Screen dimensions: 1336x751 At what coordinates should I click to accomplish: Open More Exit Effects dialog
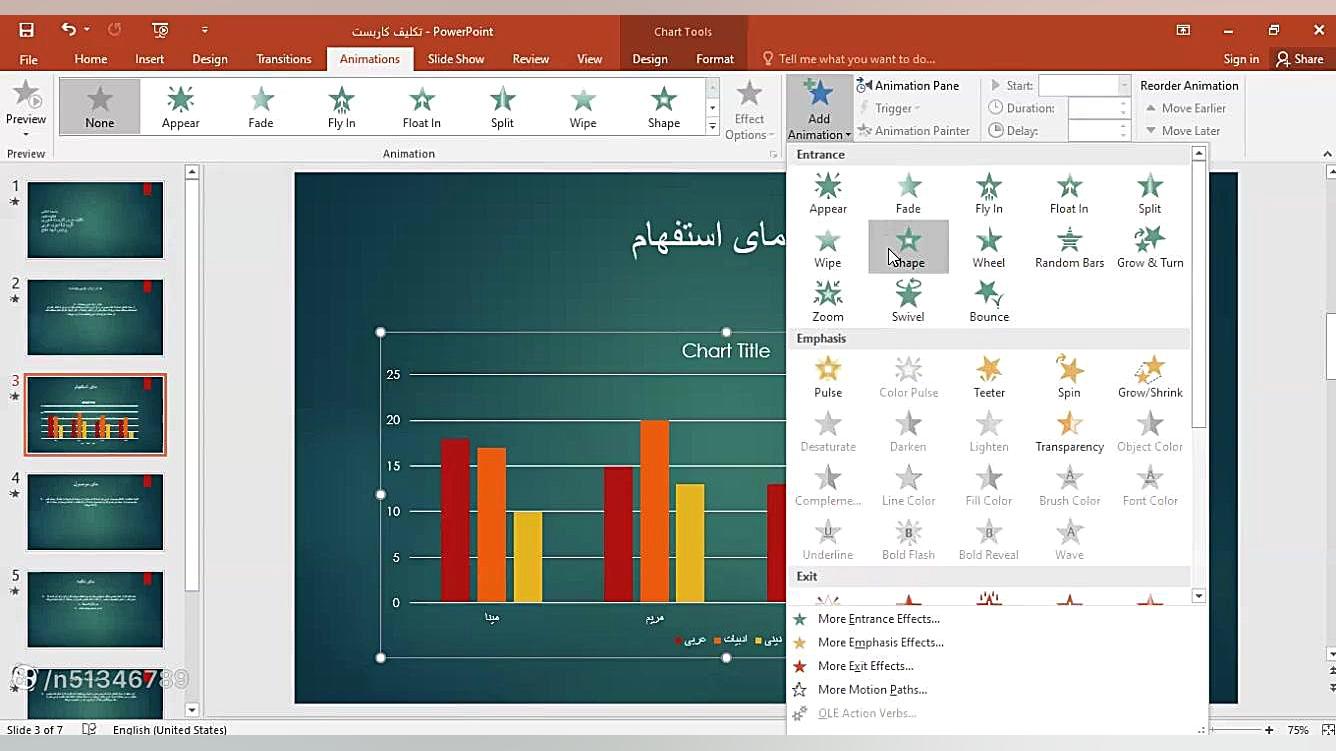[865, 666]
